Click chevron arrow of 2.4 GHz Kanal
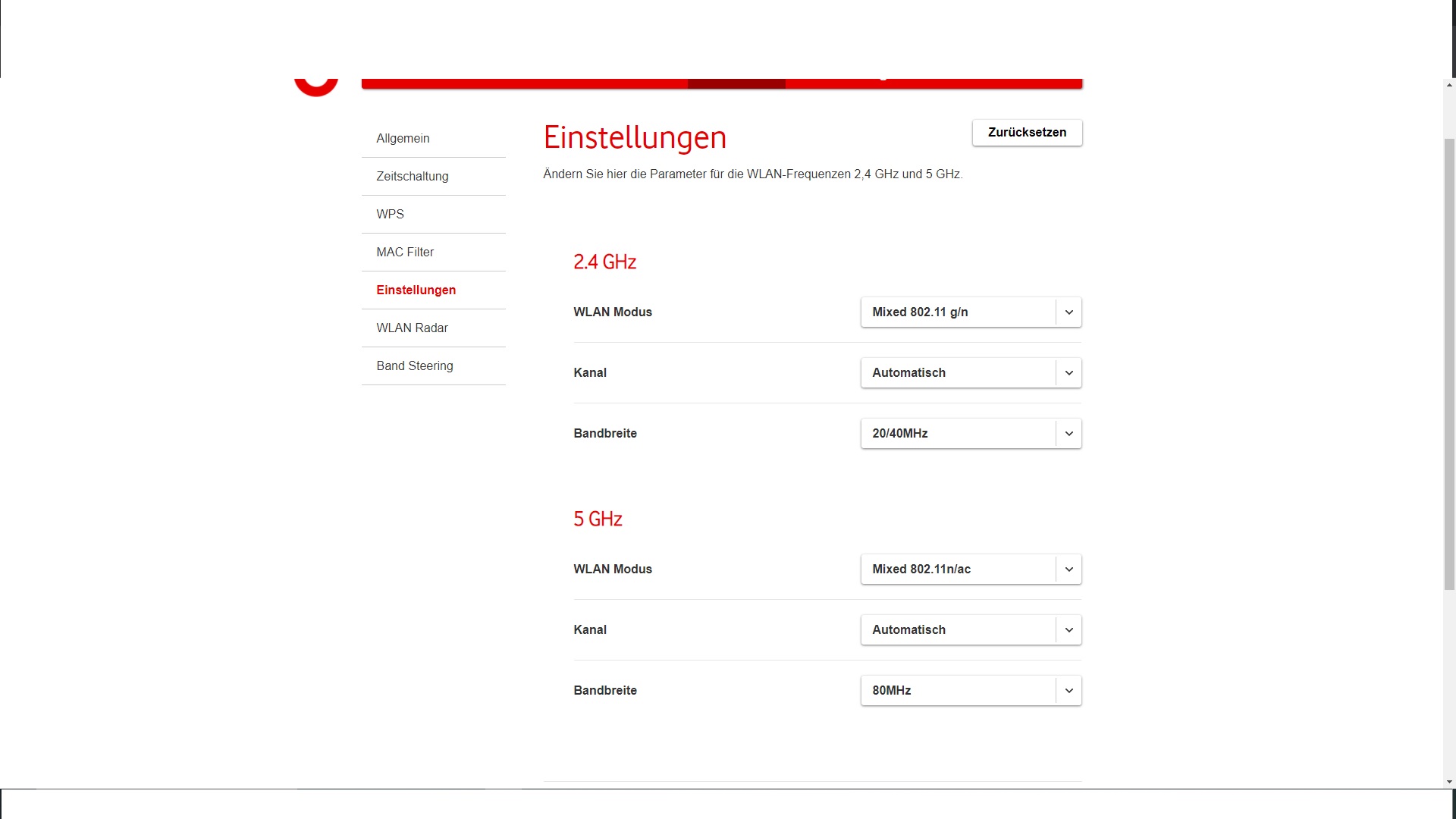 (1068, 373)
